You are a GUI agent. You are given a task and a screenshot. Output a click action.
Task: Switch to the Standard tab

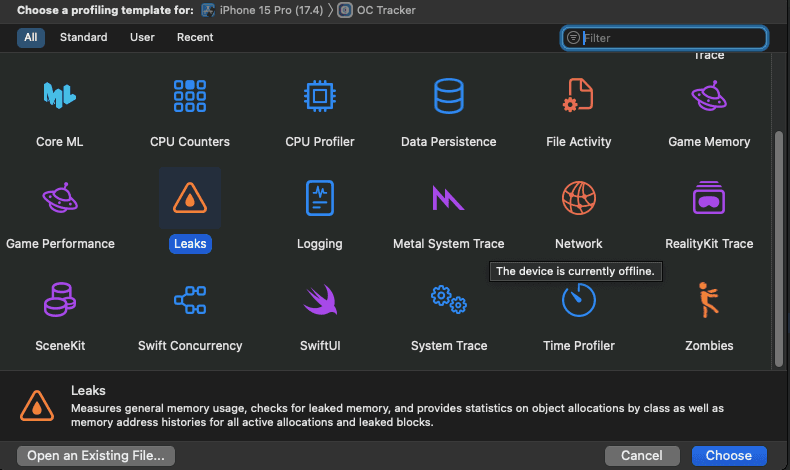coord(83,37)
